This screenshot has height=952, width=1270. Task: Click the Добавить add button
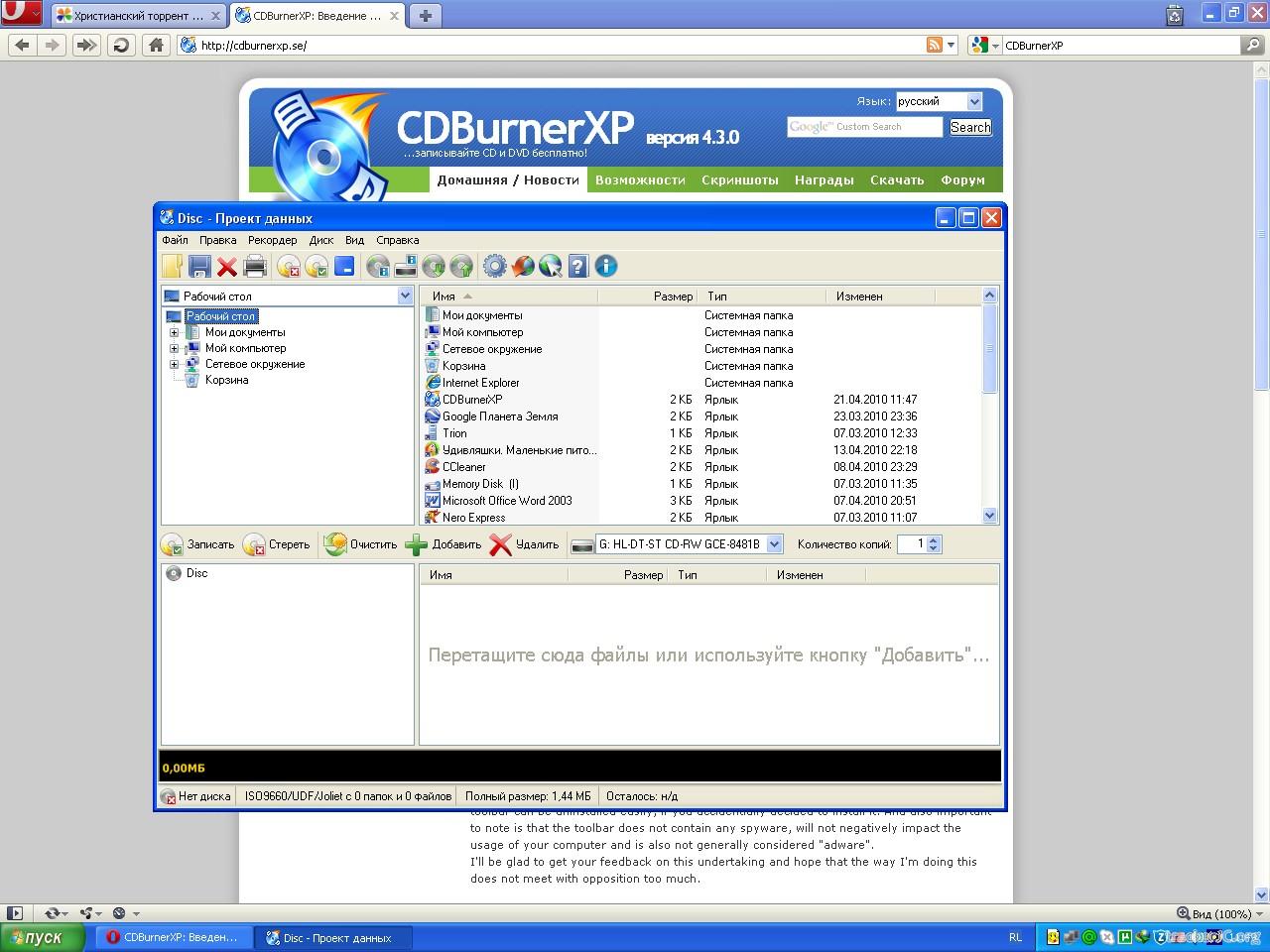click(444, 544)
